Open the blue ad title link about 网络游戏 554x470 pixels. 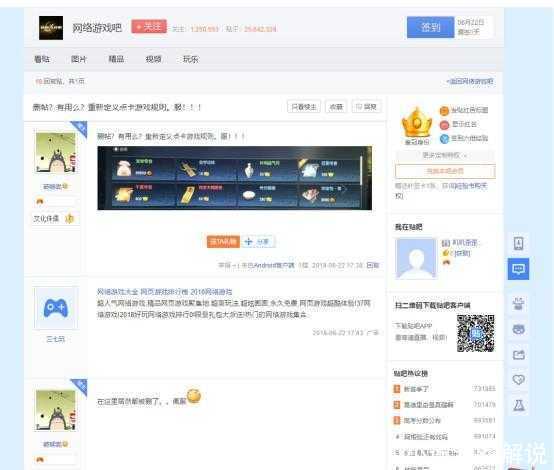click(x=165, y=292)
